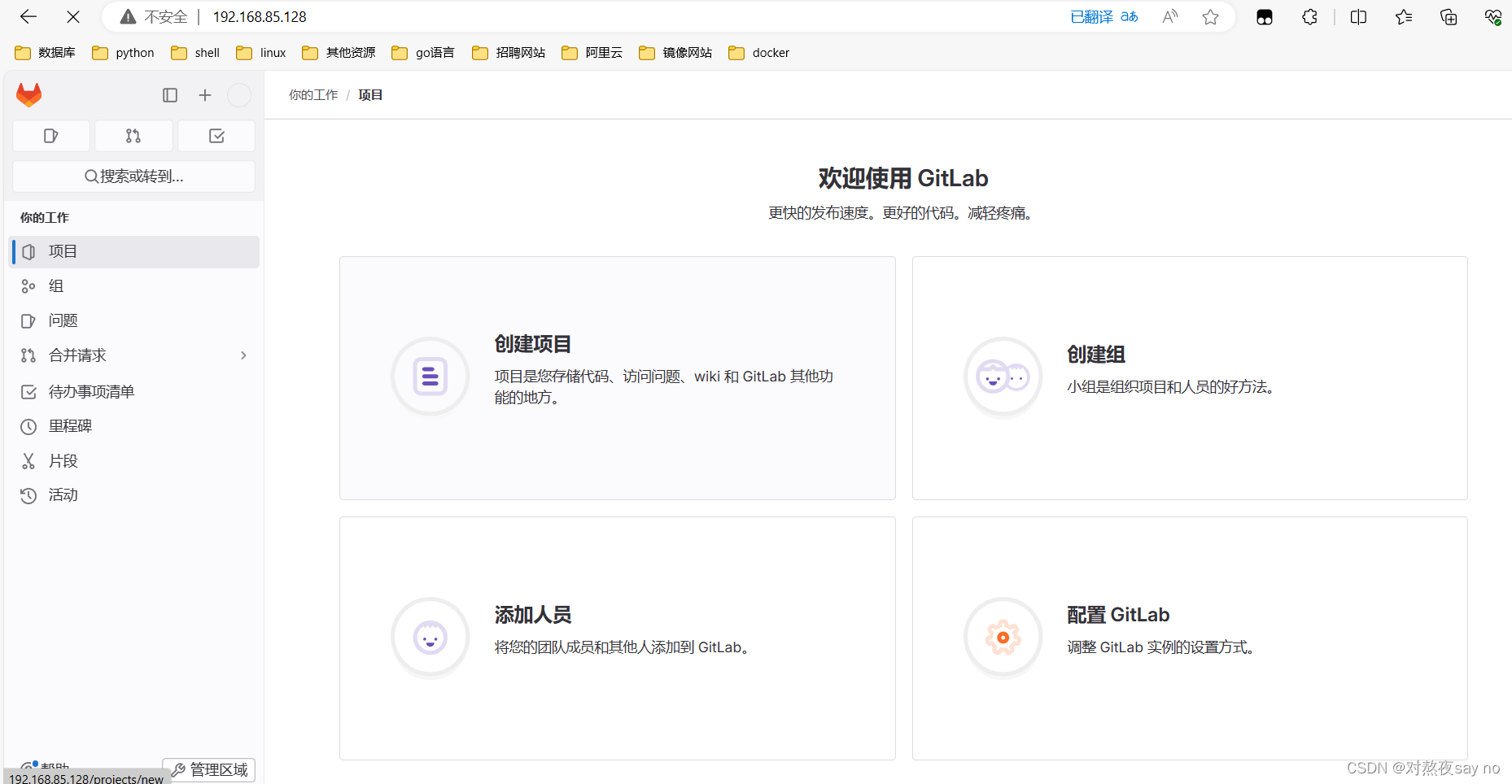Image resolution: width=1512 pixels, height=784 pixels.
Task: Click the read aloud icon
Action: pos(1170,16)
